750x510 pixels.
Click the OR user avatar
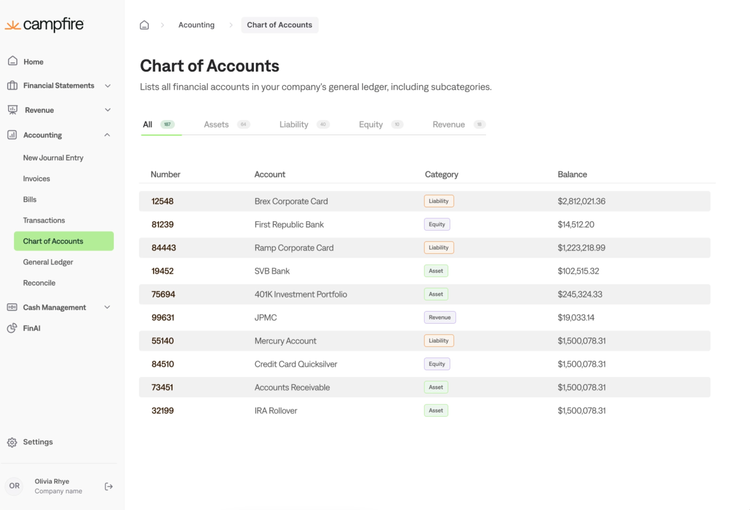14,486
